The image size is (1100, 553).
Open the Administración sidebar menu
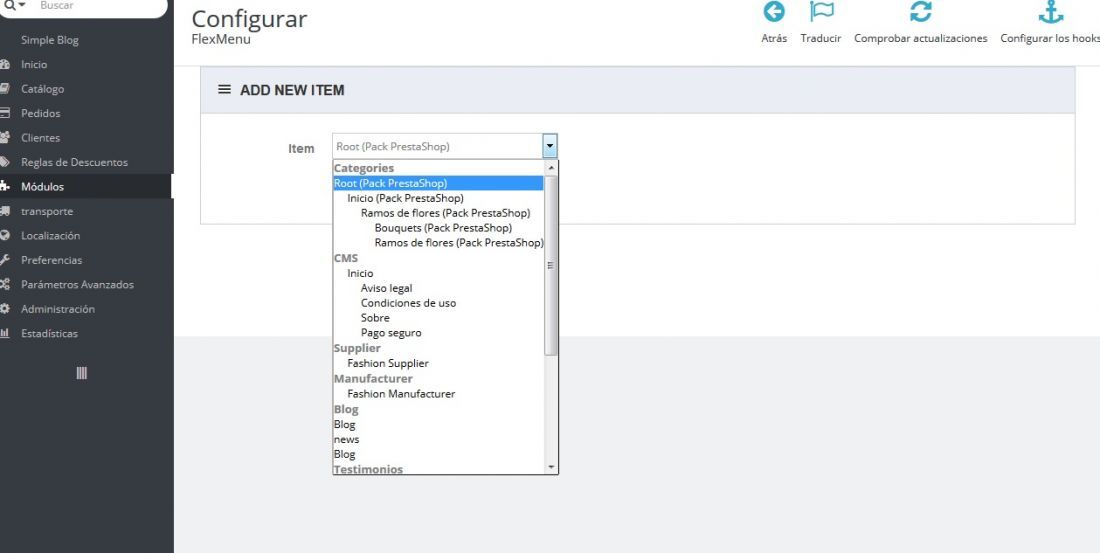coord(58,309)
